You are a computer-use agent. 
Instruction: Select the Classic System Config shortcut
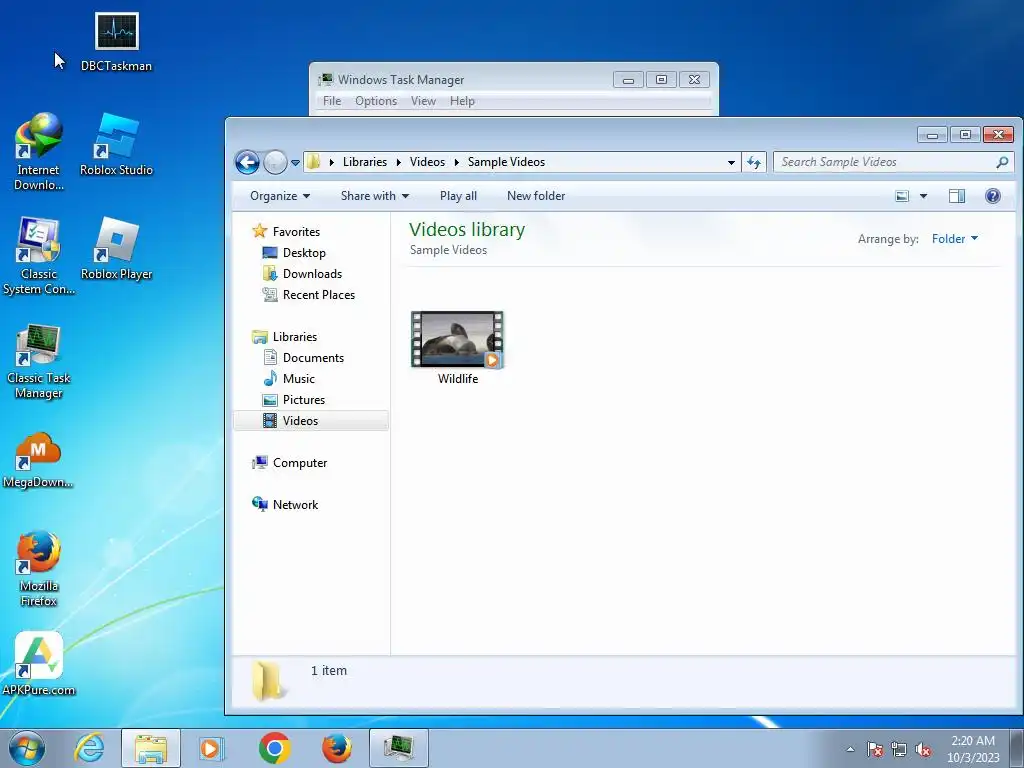(x=39, y=256)
